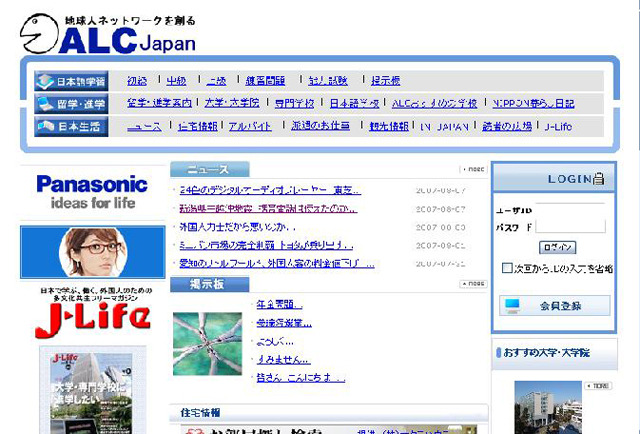The height and width of the screenshot is (434, 640).
Task: Click the 会員登録 member registration button
Action: tap(555, 305)
